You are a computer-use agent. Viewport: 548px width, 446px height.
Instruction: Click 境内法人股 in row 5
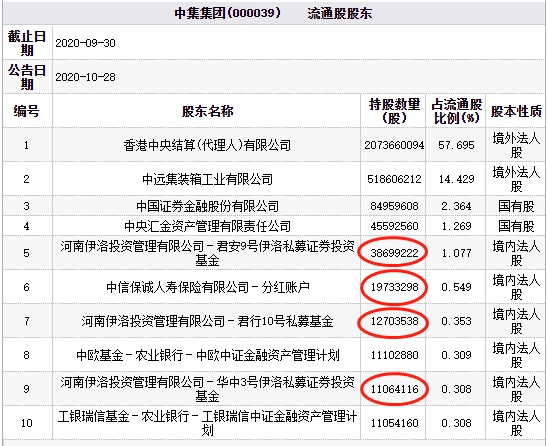point(516,253)
